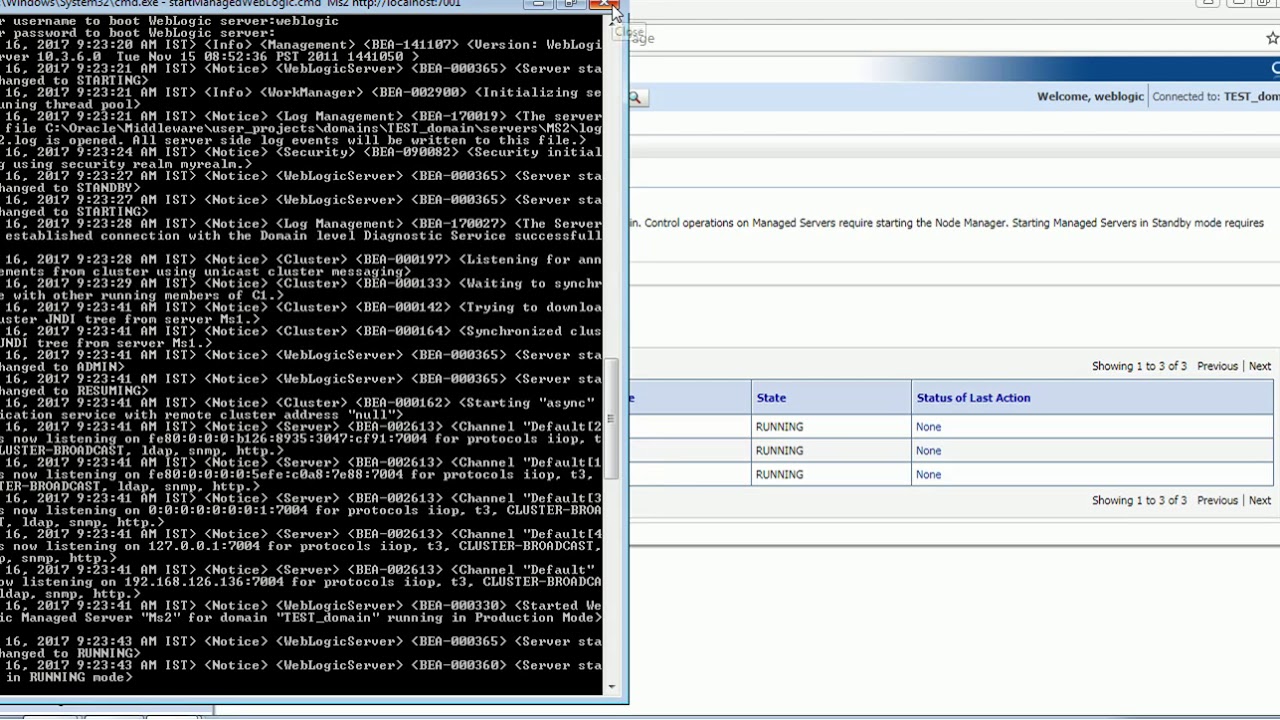Click Showing 1 to 3 of 3 above table
The image size is (1280, 720).
1139,366
